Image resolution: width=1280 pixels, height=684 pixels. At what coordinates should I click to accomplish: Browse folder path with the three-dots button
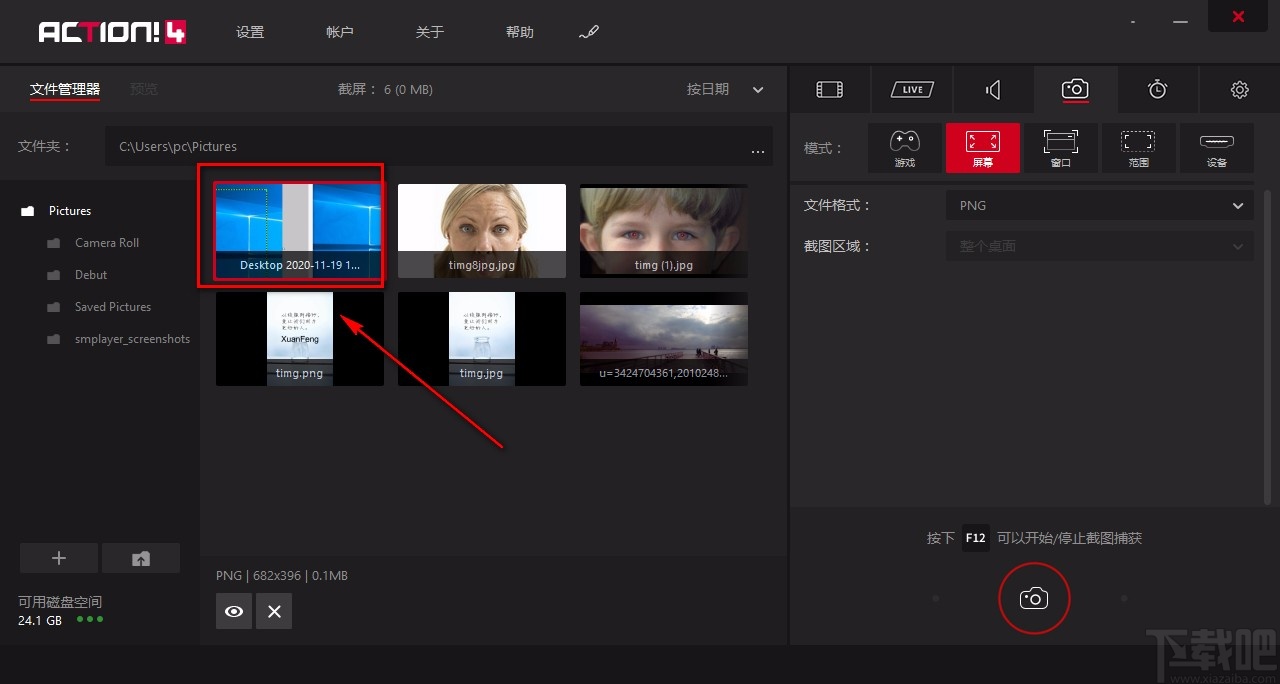[x=758, y=151]
